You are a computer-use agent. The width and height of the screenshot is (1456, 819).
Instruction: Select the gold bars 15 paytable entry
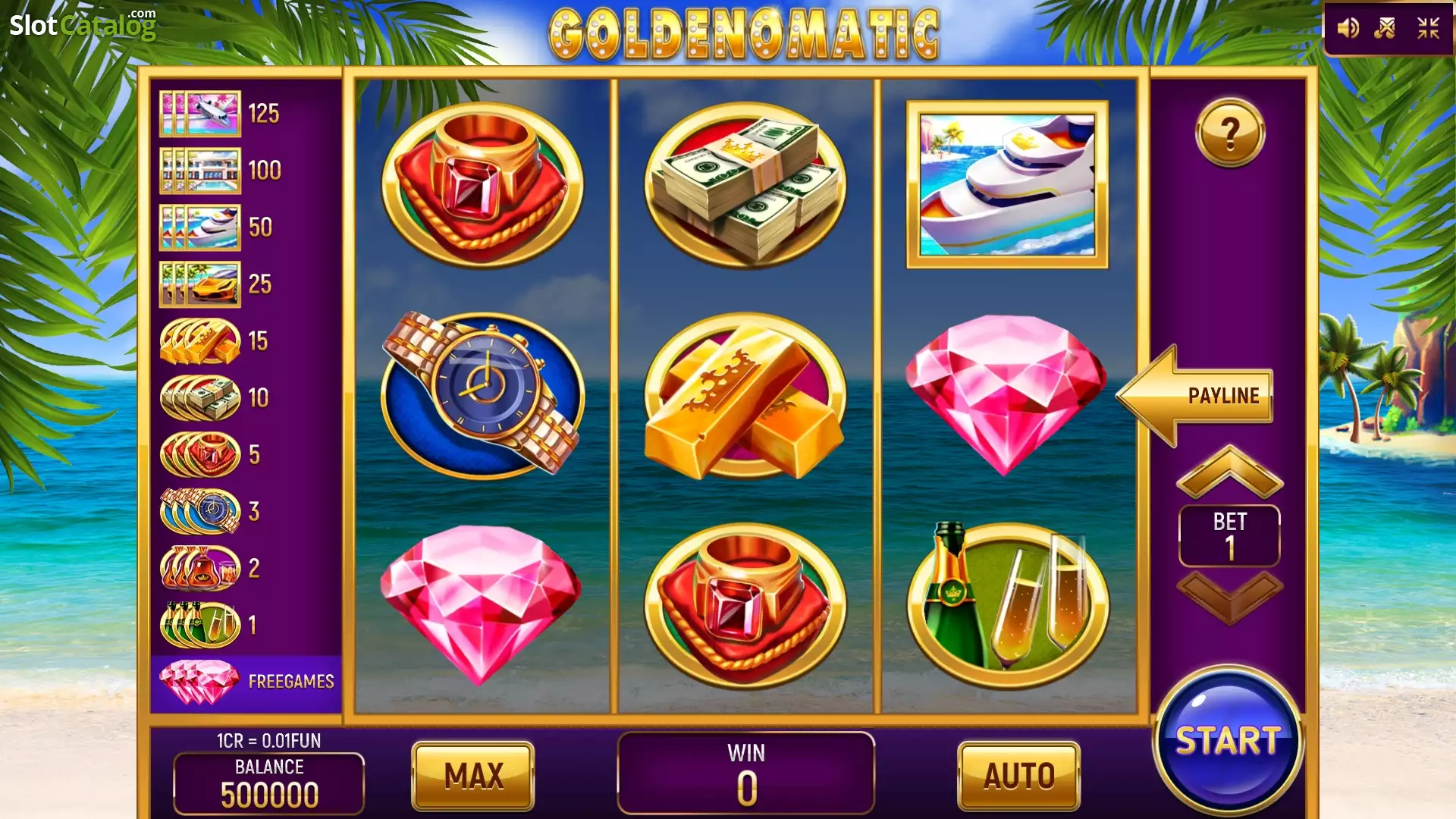tap(215, 341)
